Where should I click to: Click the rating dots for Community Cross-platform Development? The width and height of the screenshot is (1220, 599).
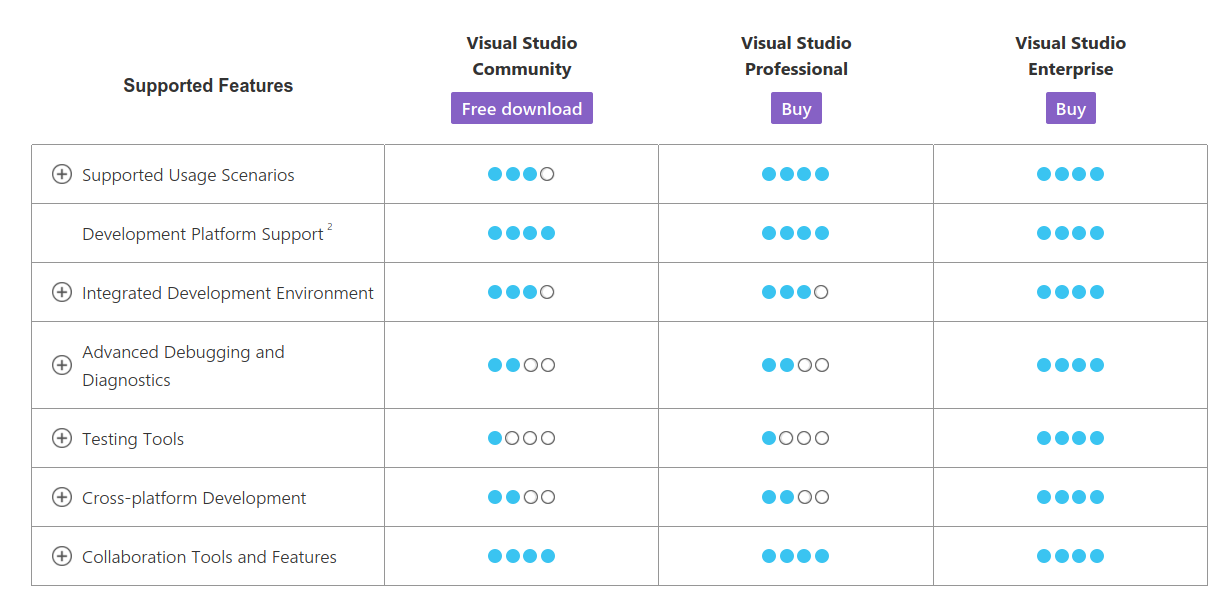point(521,496)
